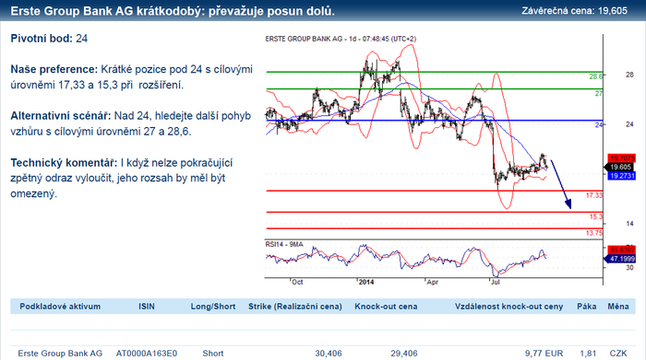Screen dimensions: 646x360
Task: Click the red 19.7075 price tag
Action: click(622, 158)
